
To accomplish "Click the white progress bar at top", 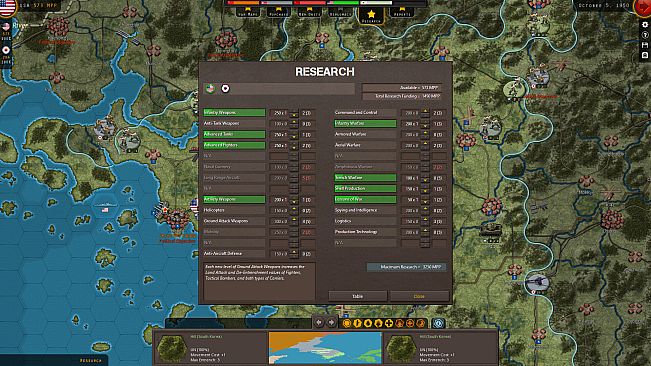I will click(376, 2).
